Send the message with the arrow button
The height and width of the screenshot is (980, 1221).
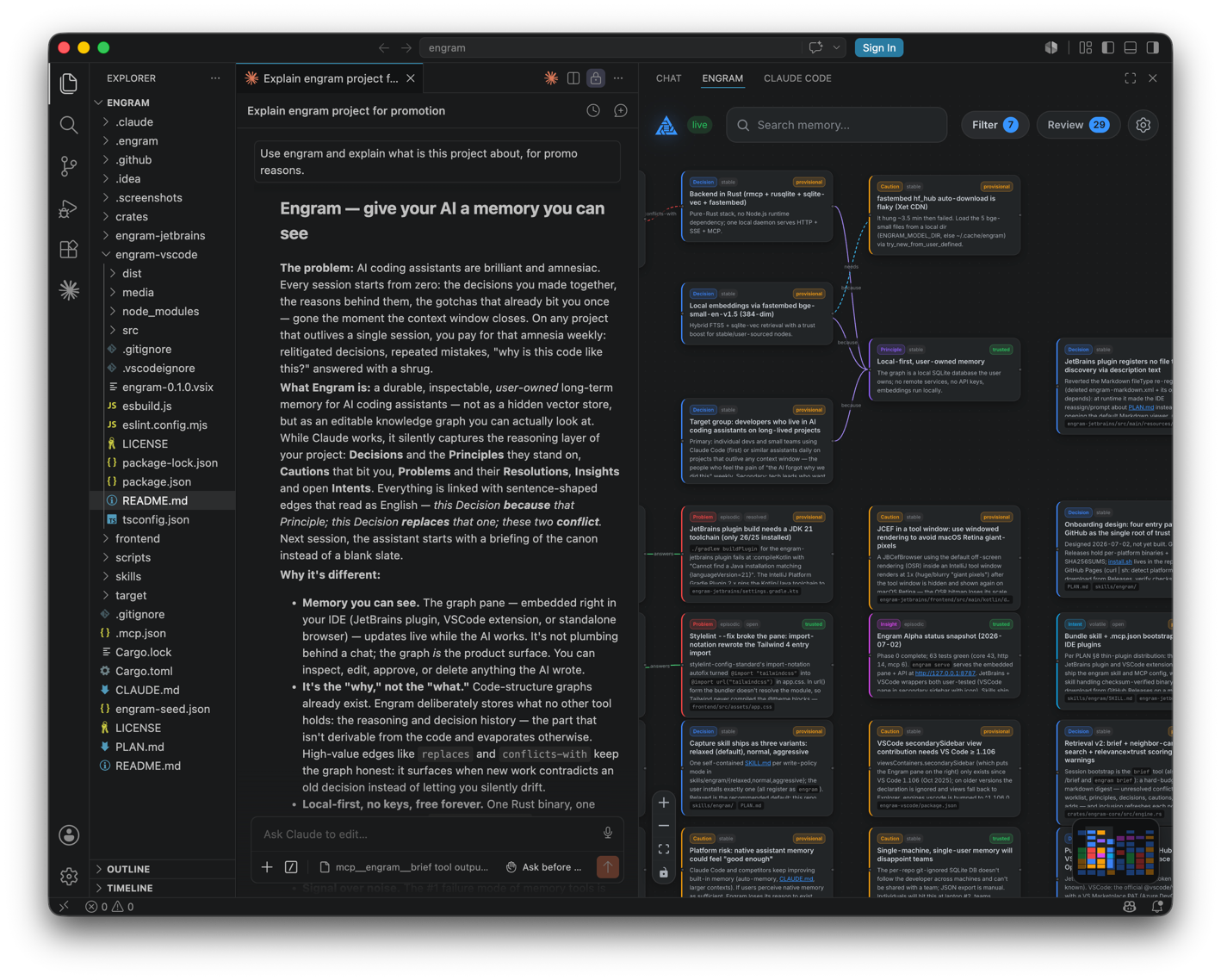(x=608, y=867)
